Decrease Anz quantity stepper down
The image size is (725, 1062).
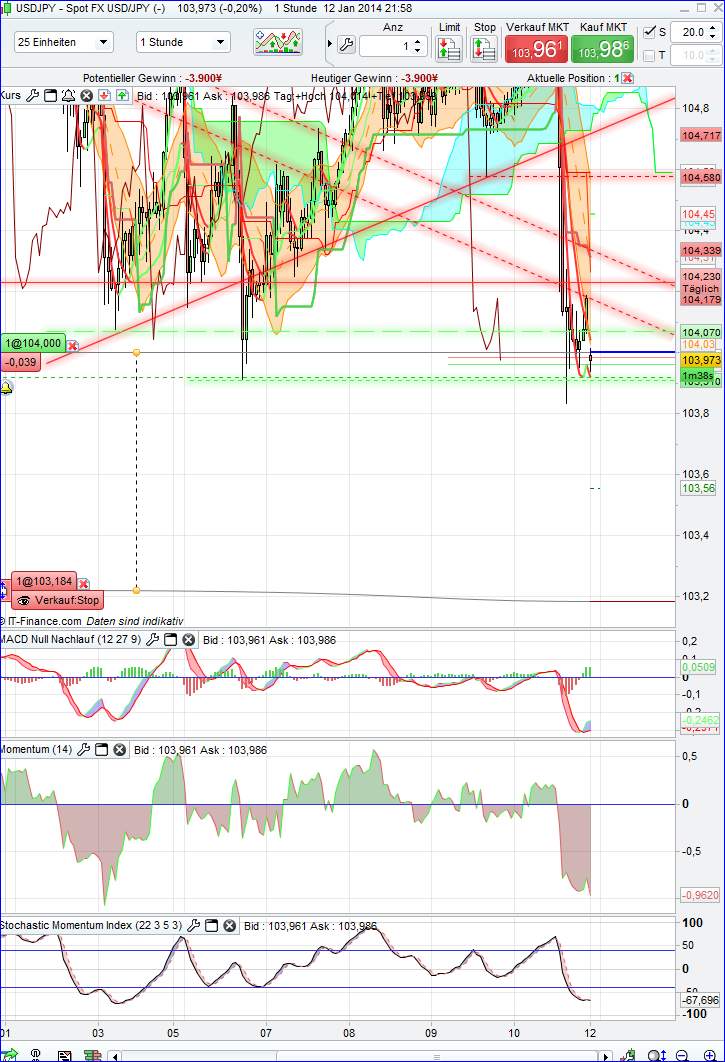coord(417,50)
